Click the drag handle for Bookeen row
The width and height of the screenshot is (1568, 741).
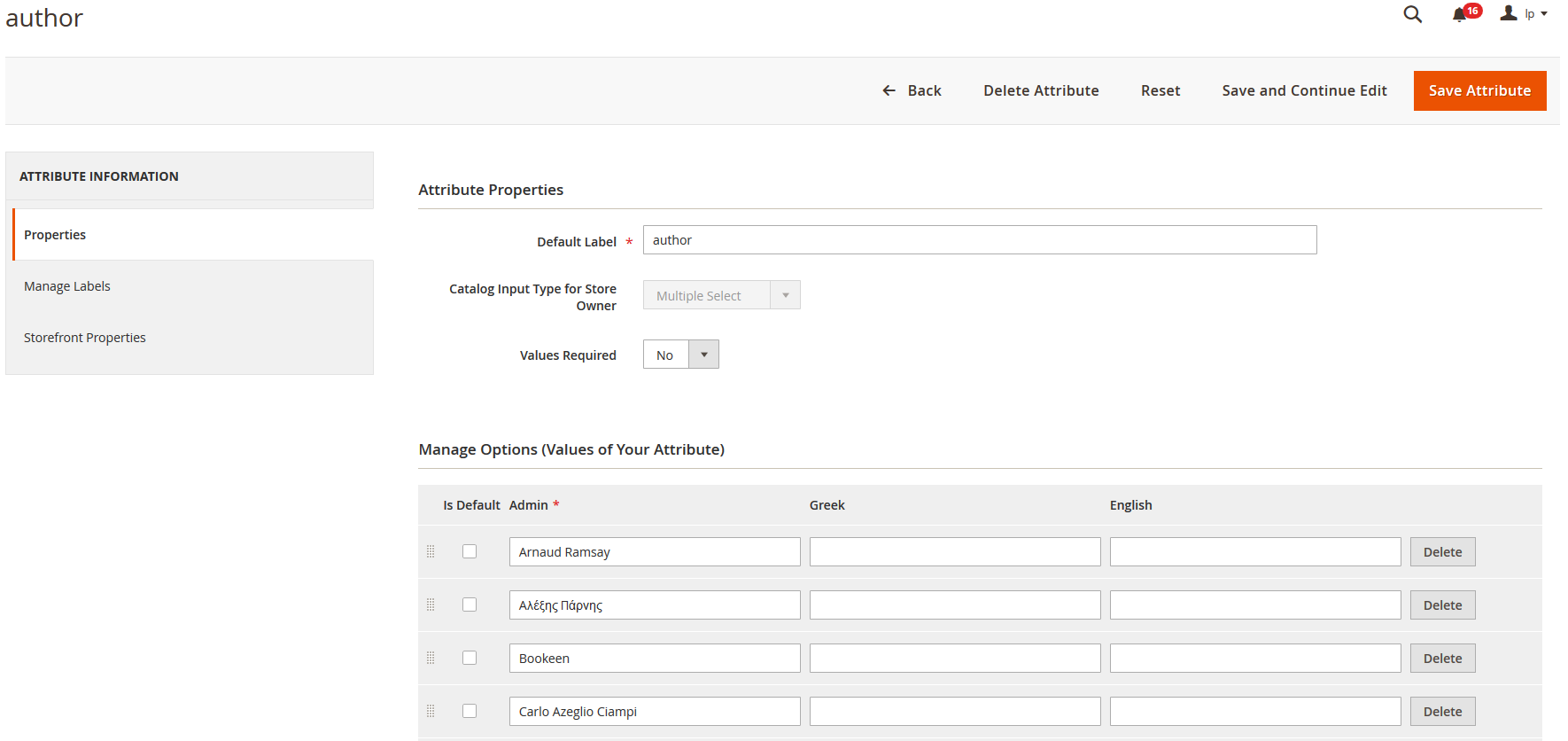pos(431,658)
